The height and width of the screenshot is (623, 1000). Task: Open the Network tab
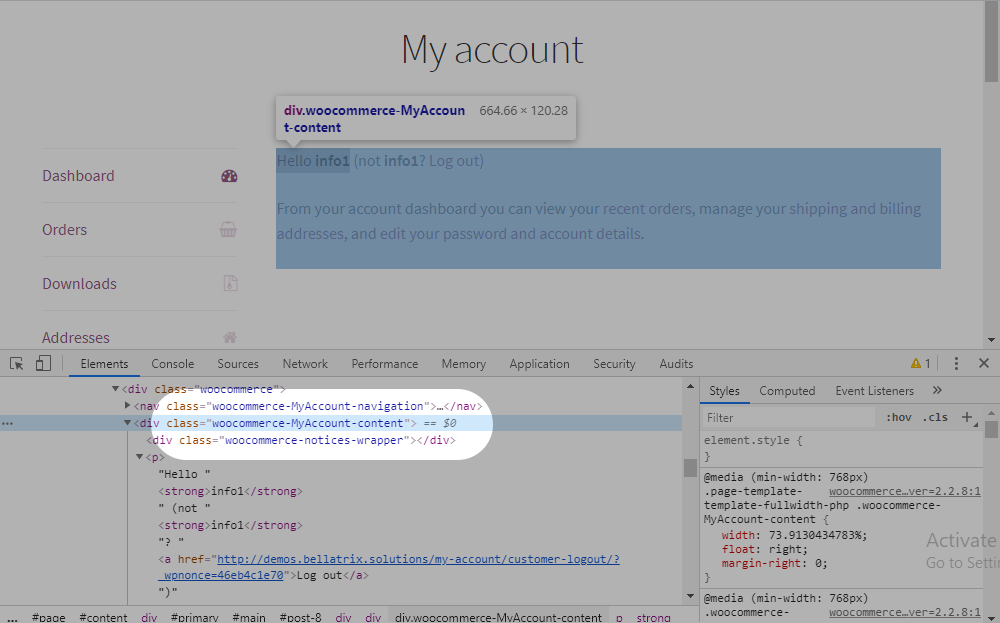[305, 363]
